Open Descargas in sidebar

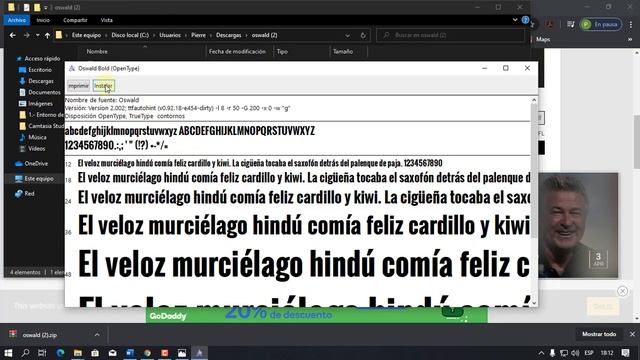pyautogui.click(x=41, y=81)
